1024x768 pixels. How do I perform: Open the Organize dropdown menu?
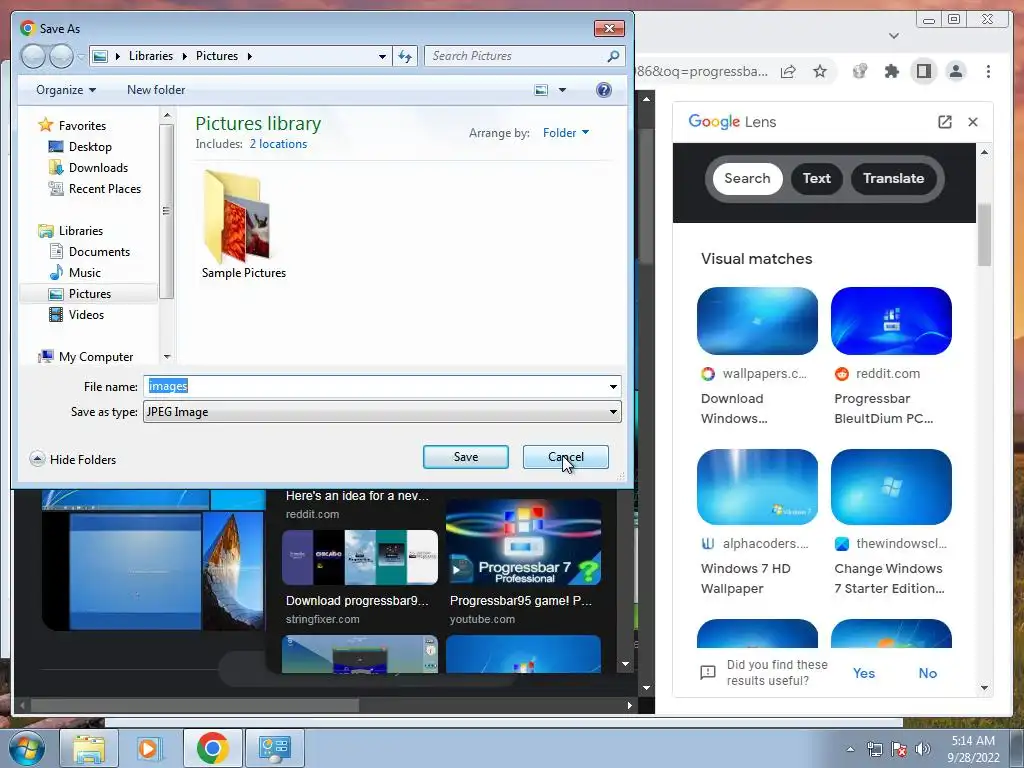(66, 90)
